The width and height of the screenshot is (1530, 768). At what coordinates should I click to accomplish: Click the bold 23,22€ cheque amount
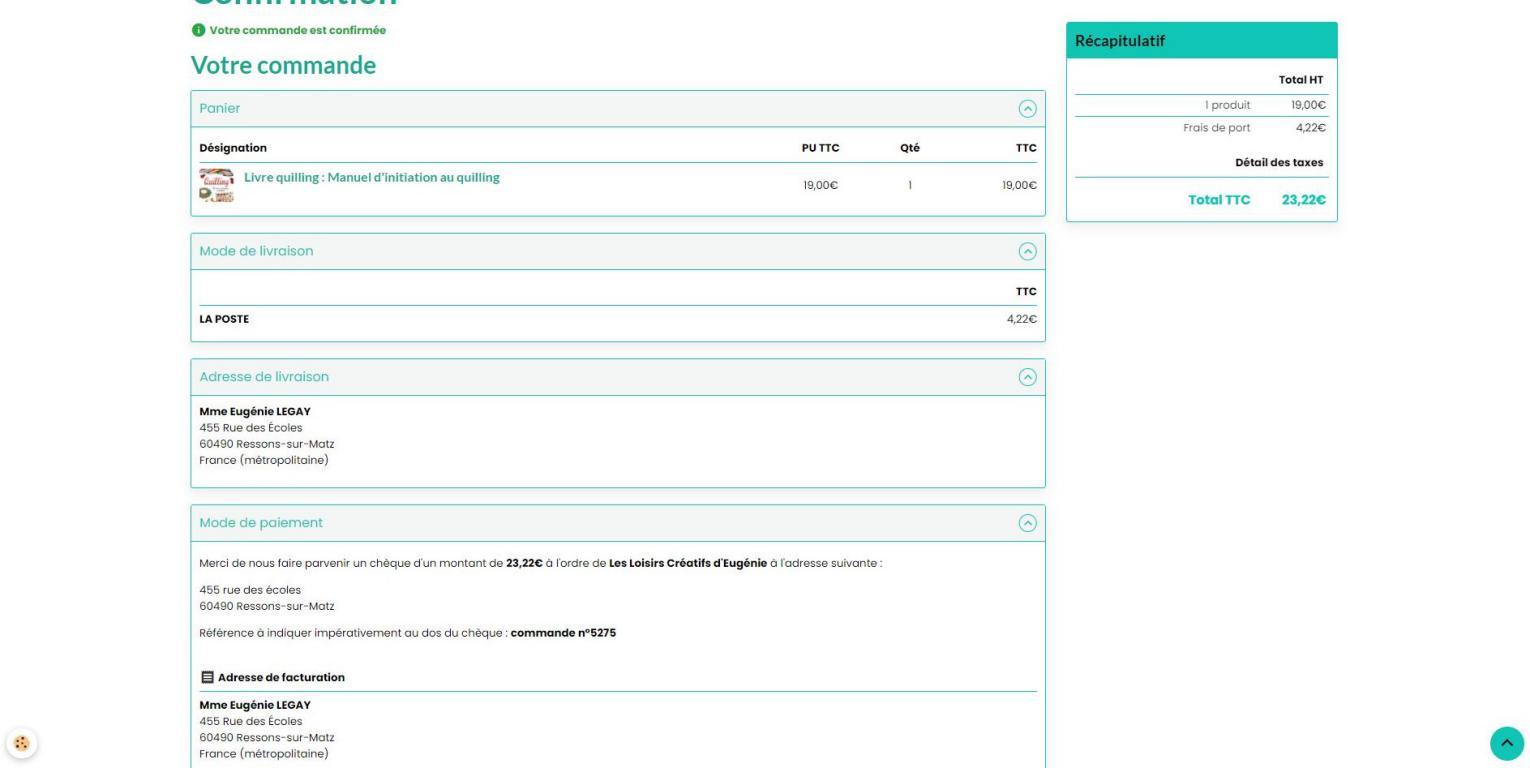(x=525, y=562)
